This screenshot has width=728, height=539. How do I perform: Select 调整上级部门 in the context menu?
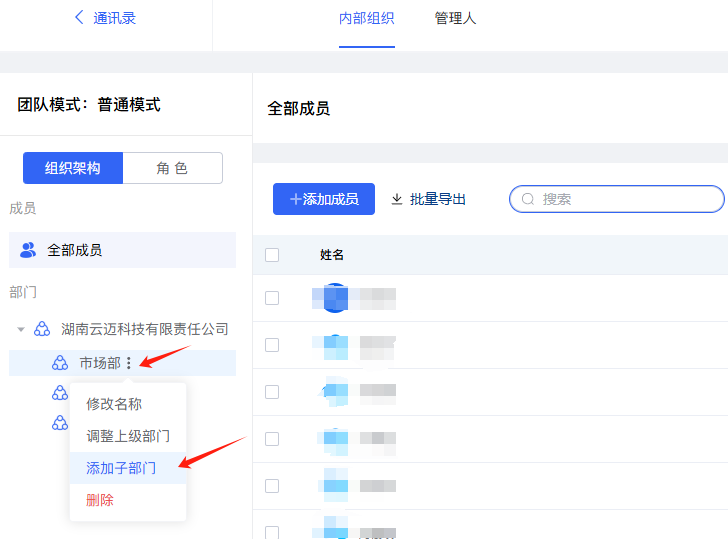[128, 436]
